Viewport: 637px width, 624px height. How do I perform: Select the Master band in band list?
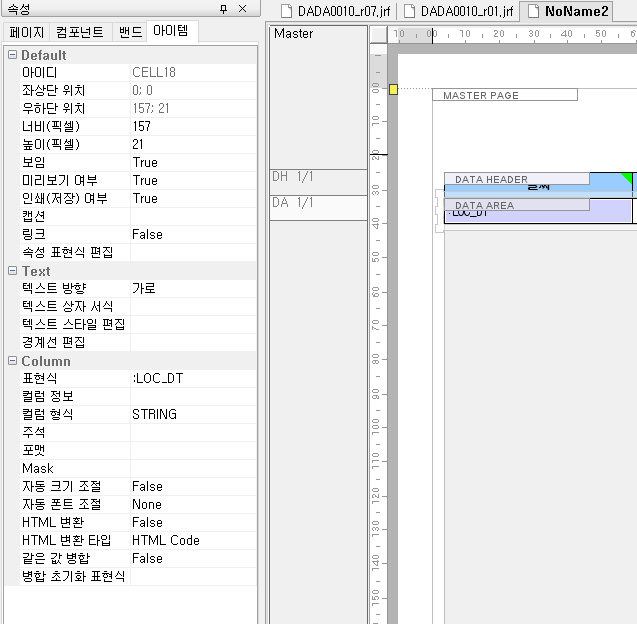pyautogui.click(x=318, y=98)
